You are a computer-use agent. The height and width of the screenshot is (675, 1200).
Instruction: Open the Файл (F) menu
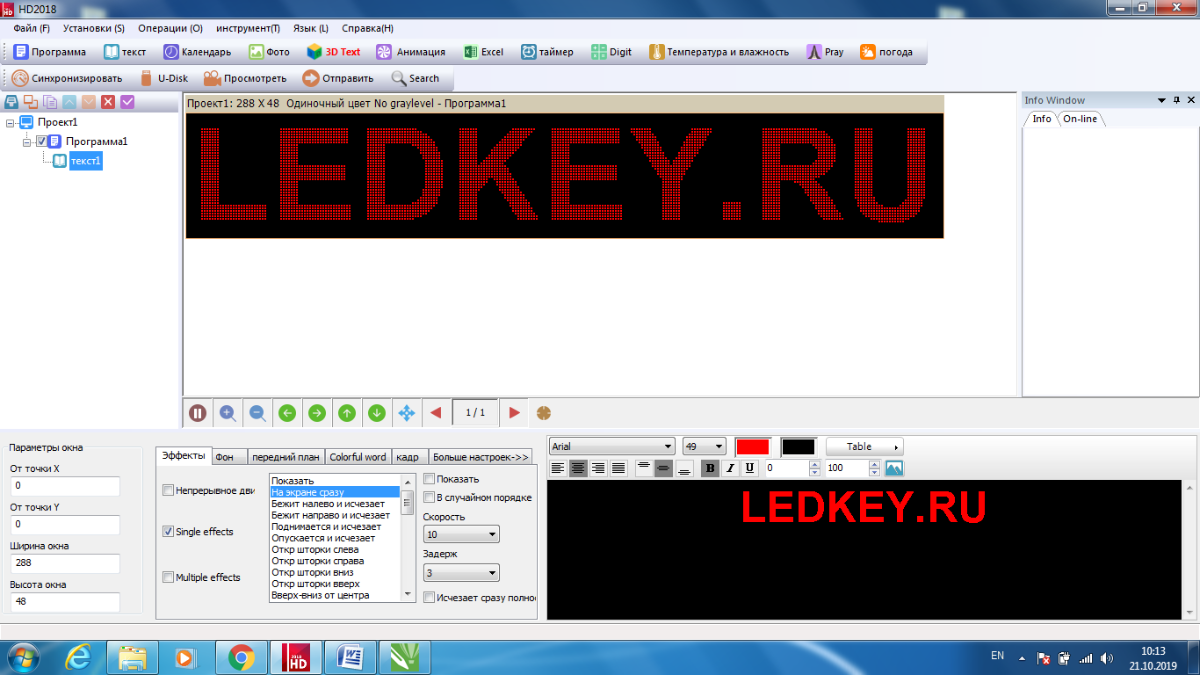32,29
